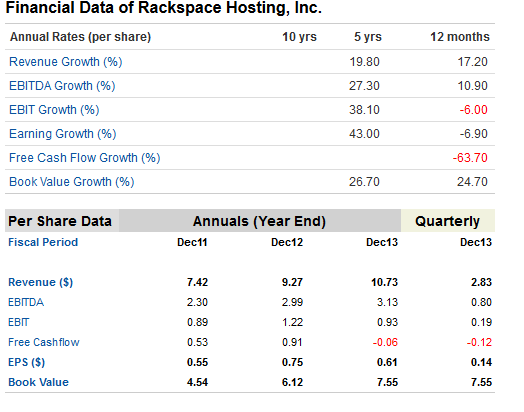Select the 10.73 revenue value
Viewport: 524px width, 412px height.
(x=385, y=282)
